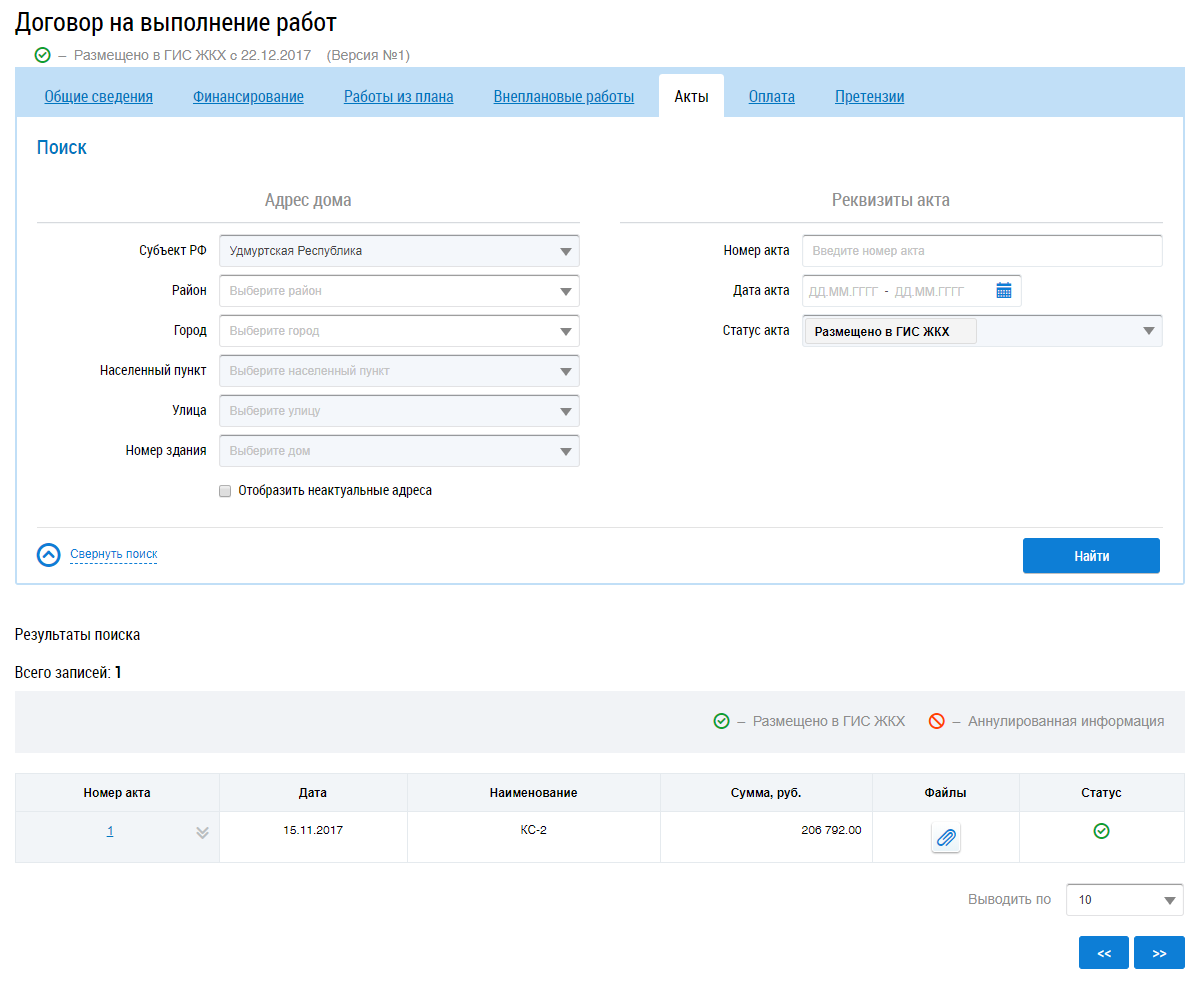This screenshot has height=983, width=1200.
Task: Open the 'Город' dropdown list
Action: (399, 331)
